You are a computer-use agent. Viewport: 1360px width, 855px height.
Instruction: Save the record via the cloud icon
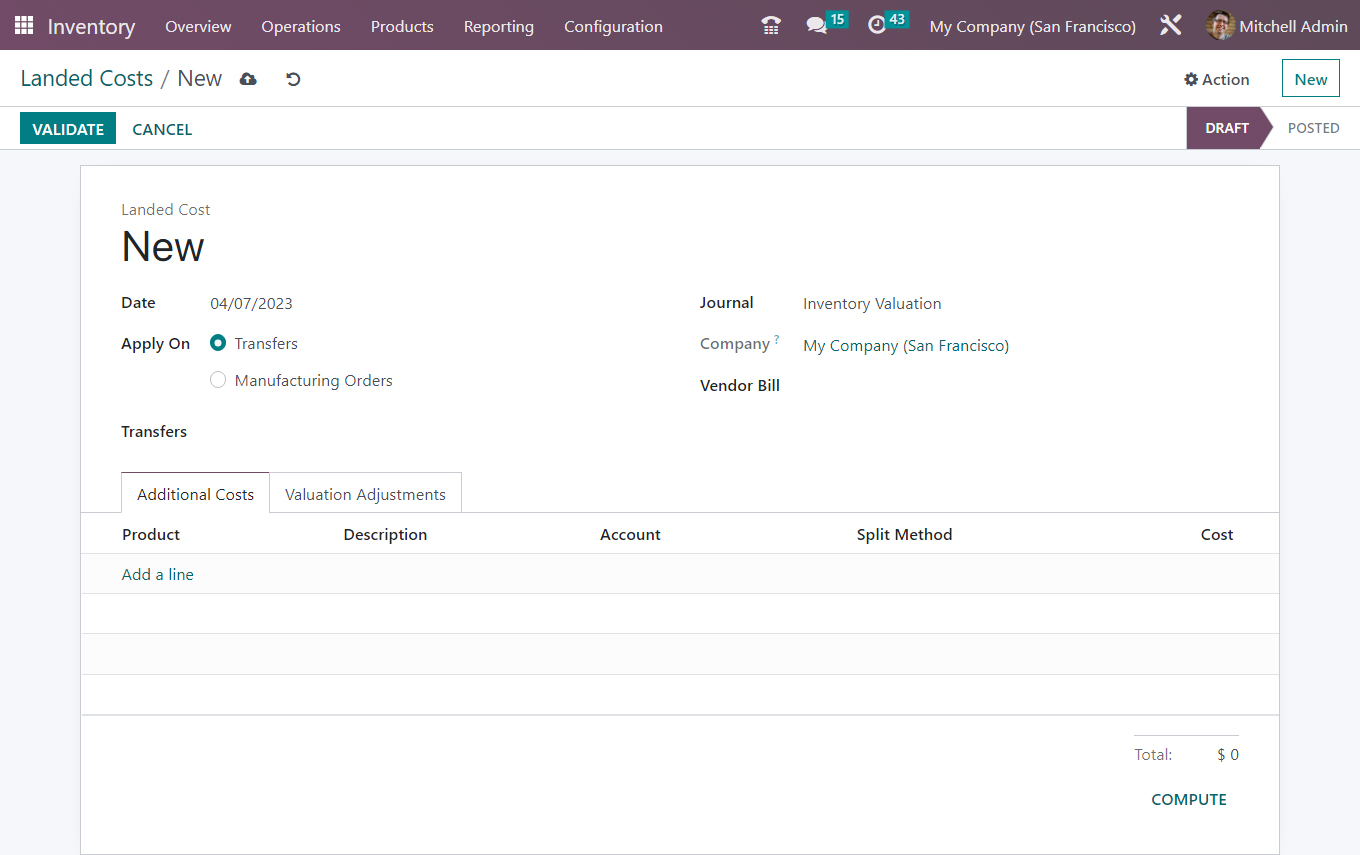(248, 78)
